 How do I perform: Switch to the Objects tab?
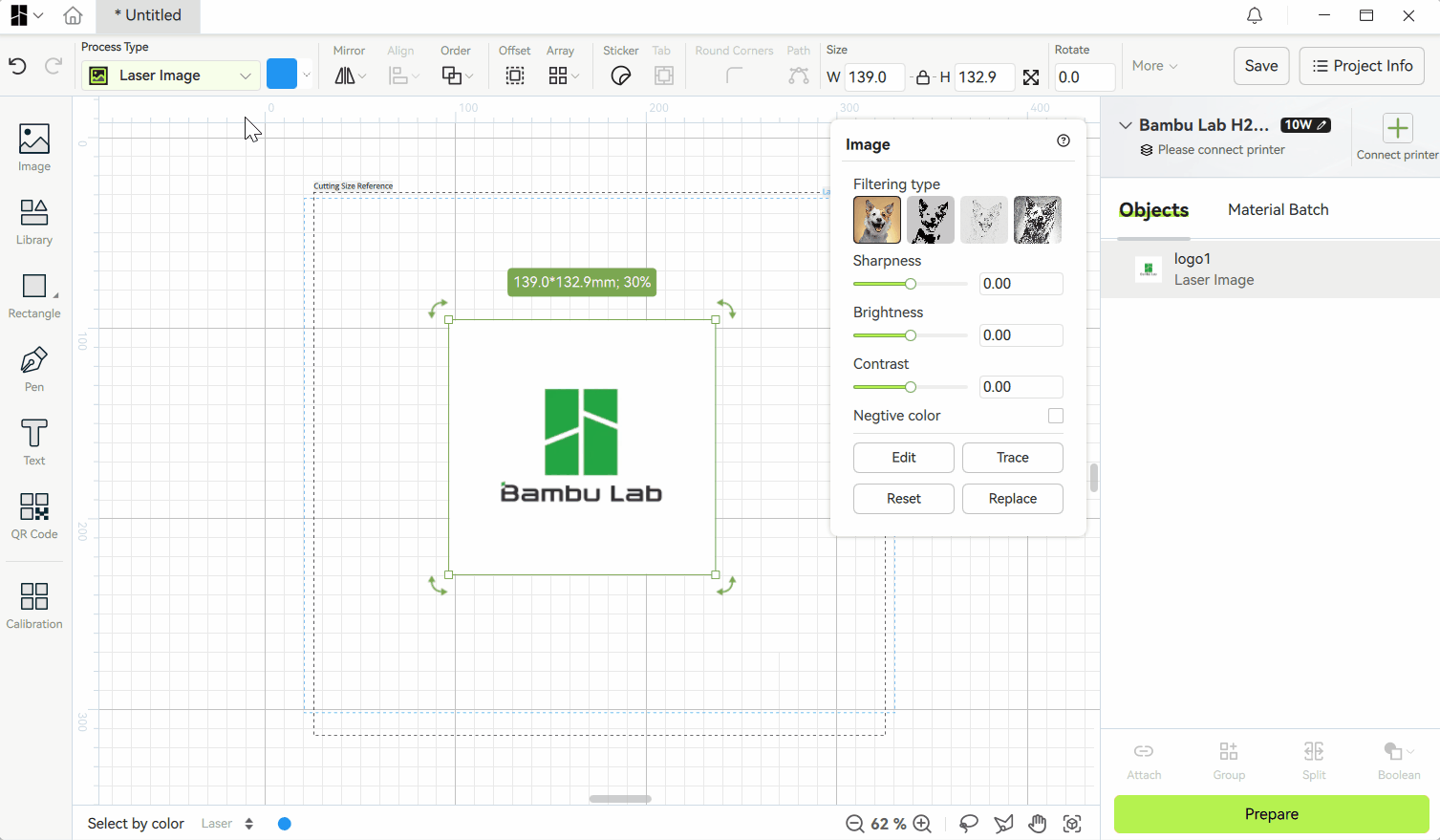[1153, 210]
